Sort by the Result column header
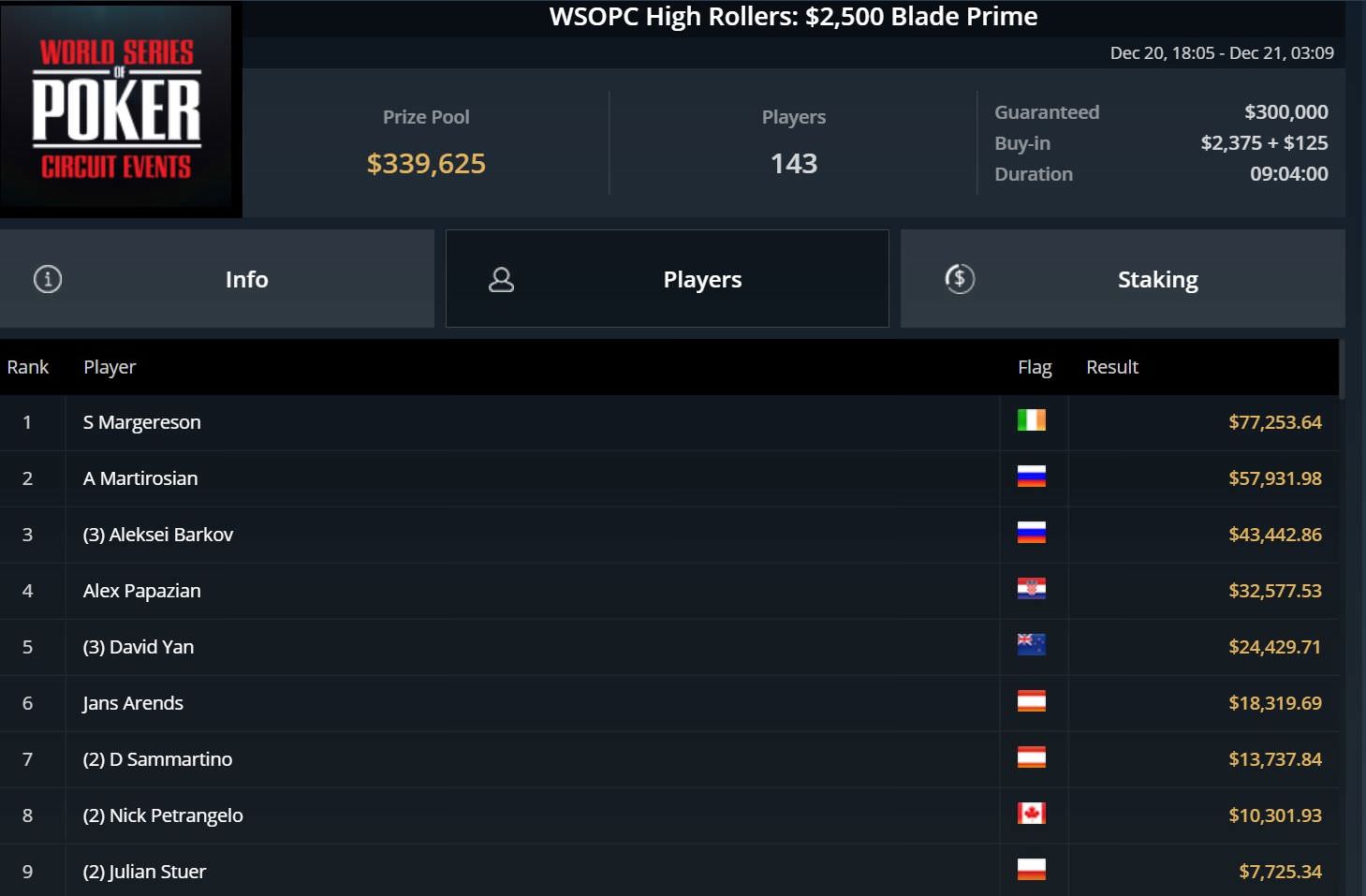The height and width of the screenshot is (896, 1366). [x=1112, y=367]
